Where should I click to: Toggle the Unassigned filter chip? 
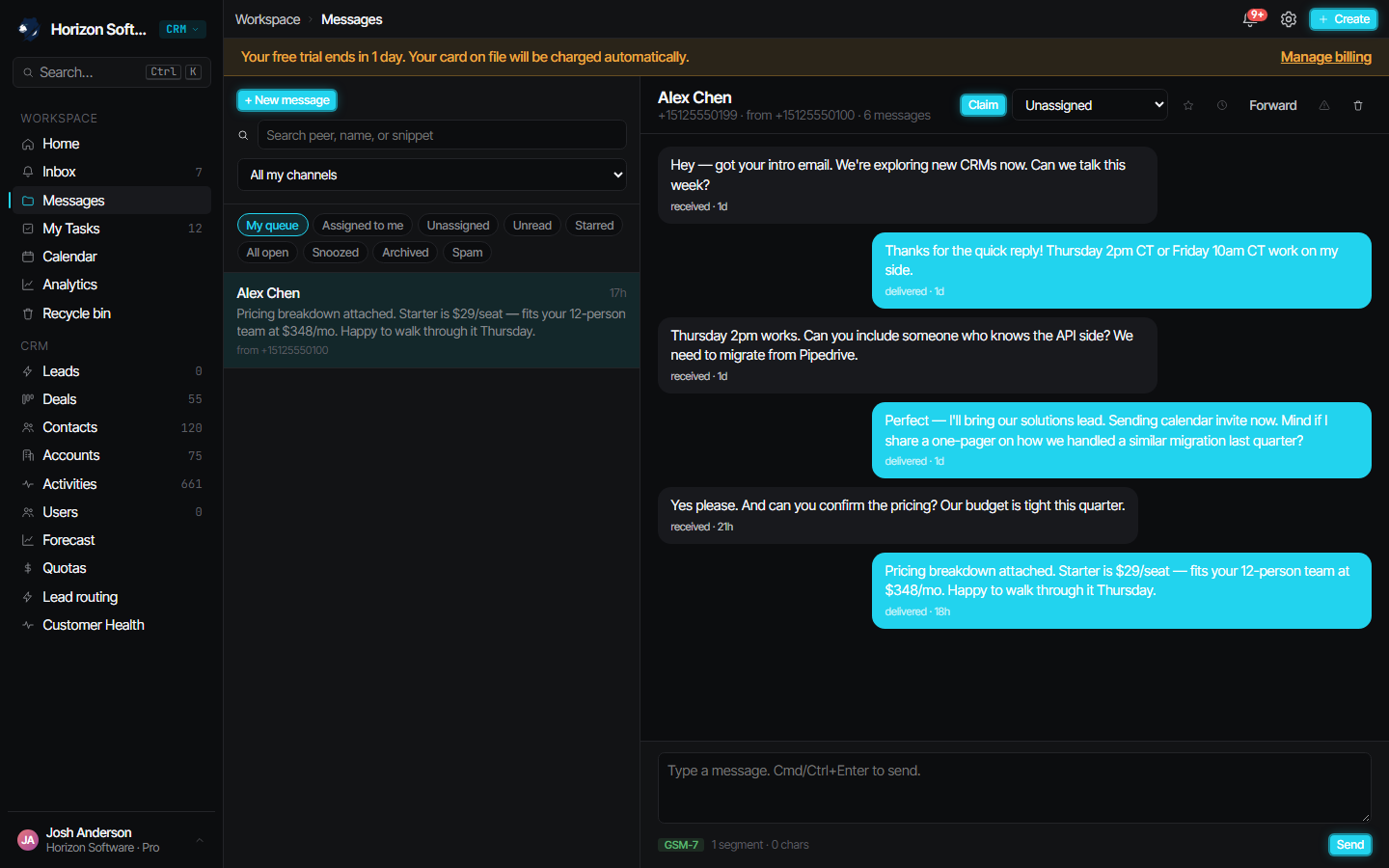click(x=458, y=226)
